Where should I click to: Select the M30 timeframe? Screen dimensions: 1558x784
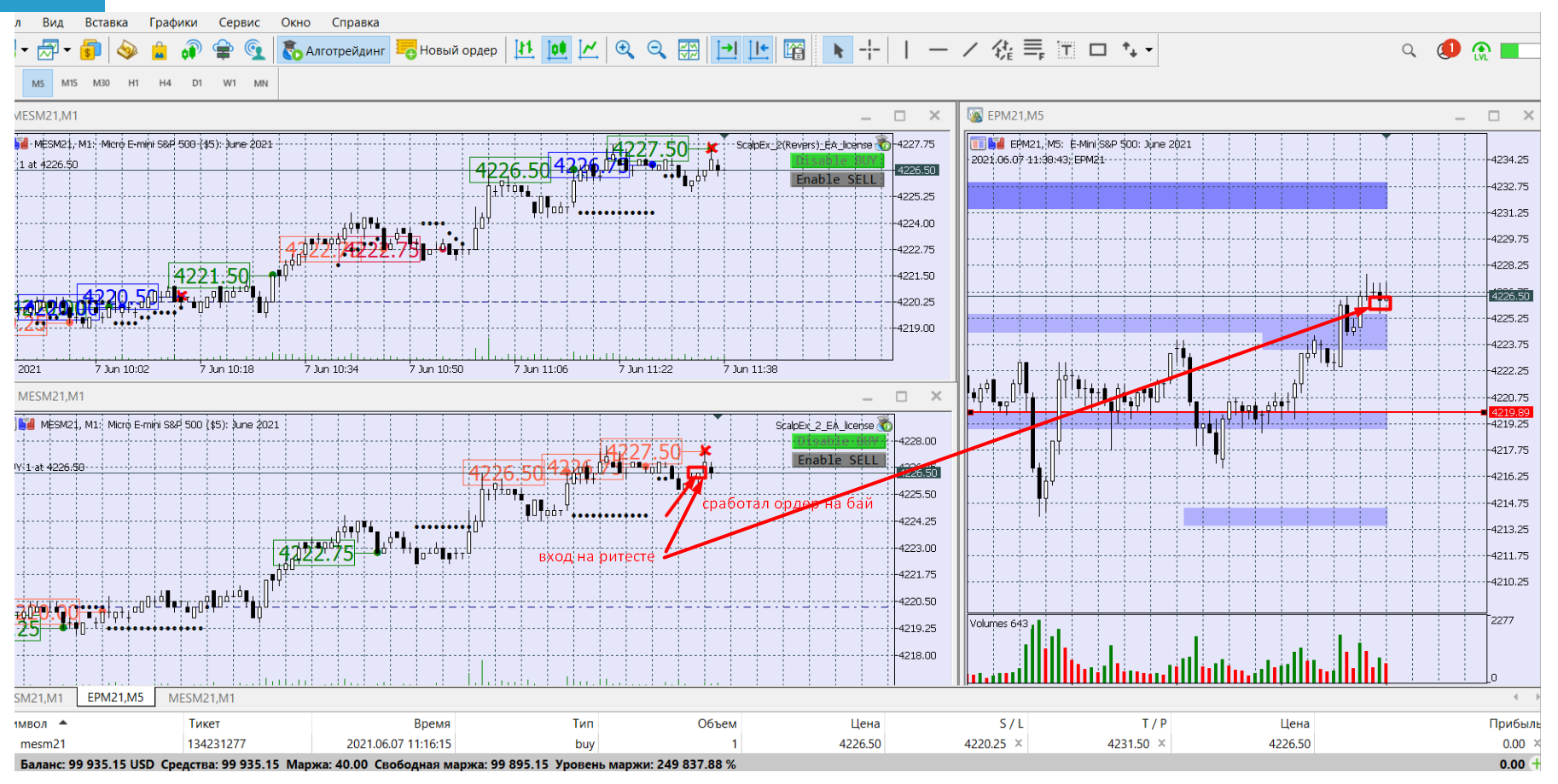click(102, 84)
